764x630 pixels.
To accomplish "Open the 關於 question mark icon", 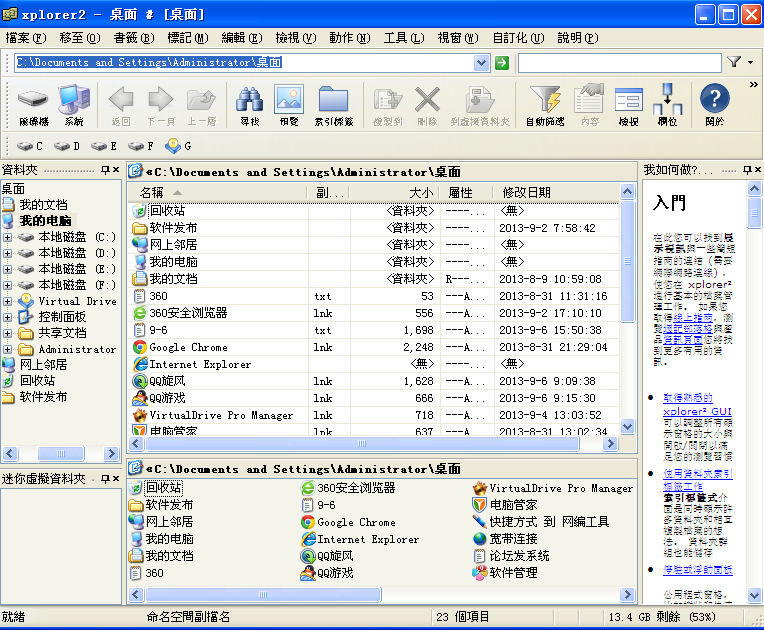I will (714, 104).
